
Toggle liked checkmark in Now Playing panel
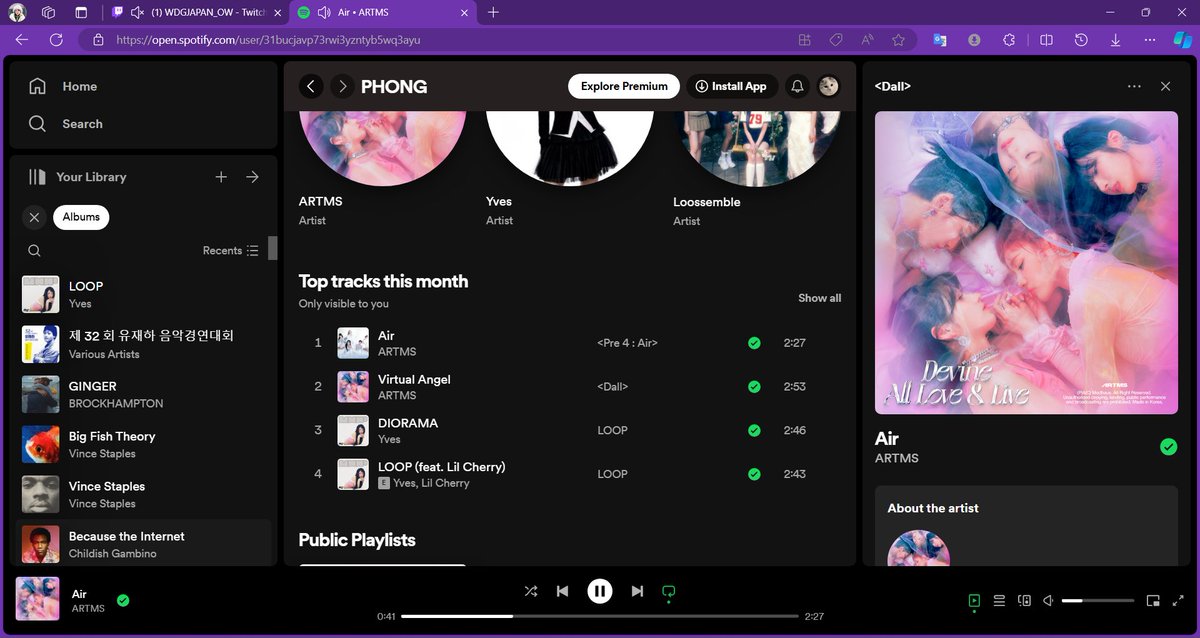[1168, 447]
